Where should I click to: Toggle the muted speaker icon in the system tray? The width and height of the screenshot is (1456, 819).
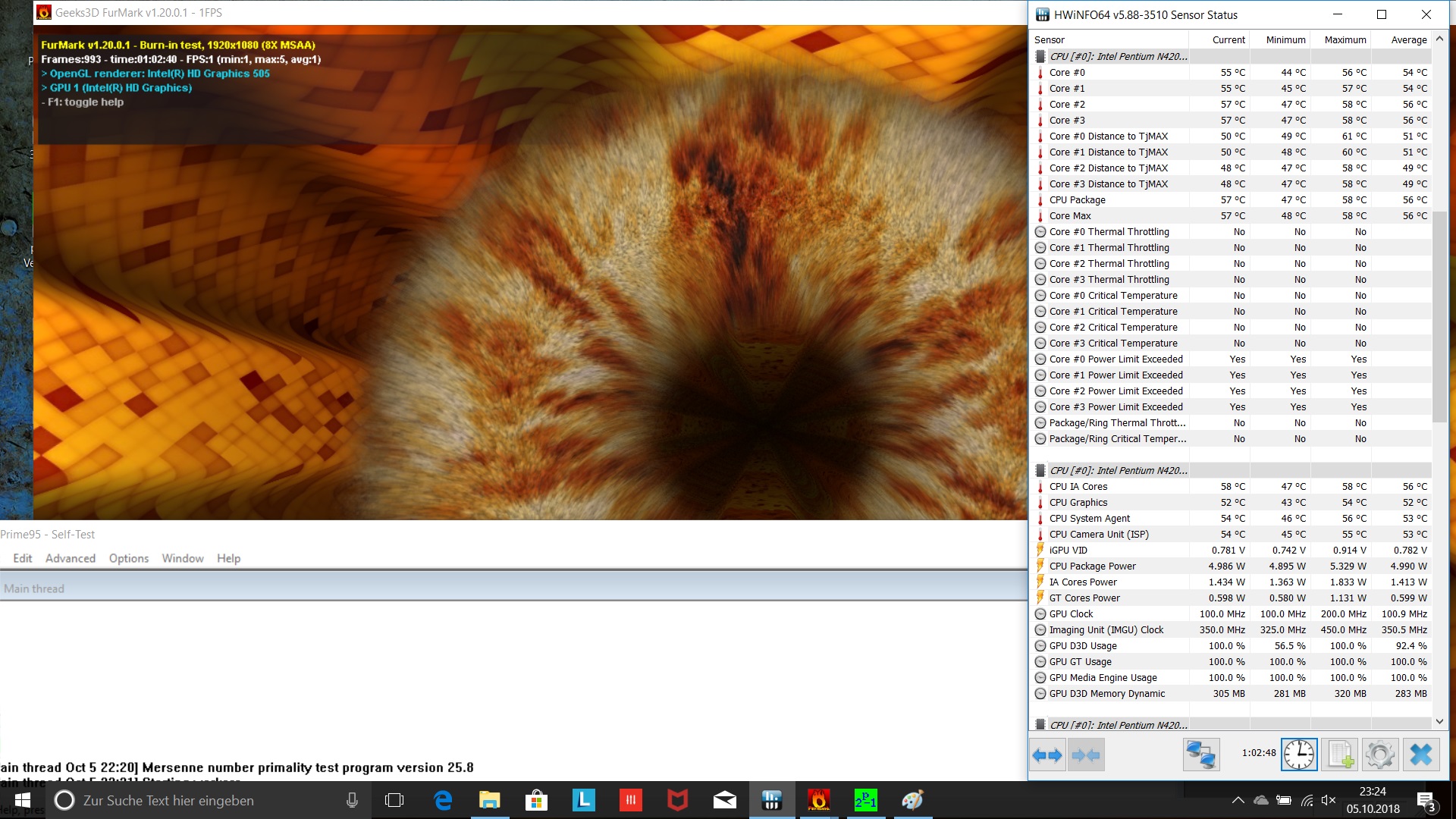click(1328, 800)
